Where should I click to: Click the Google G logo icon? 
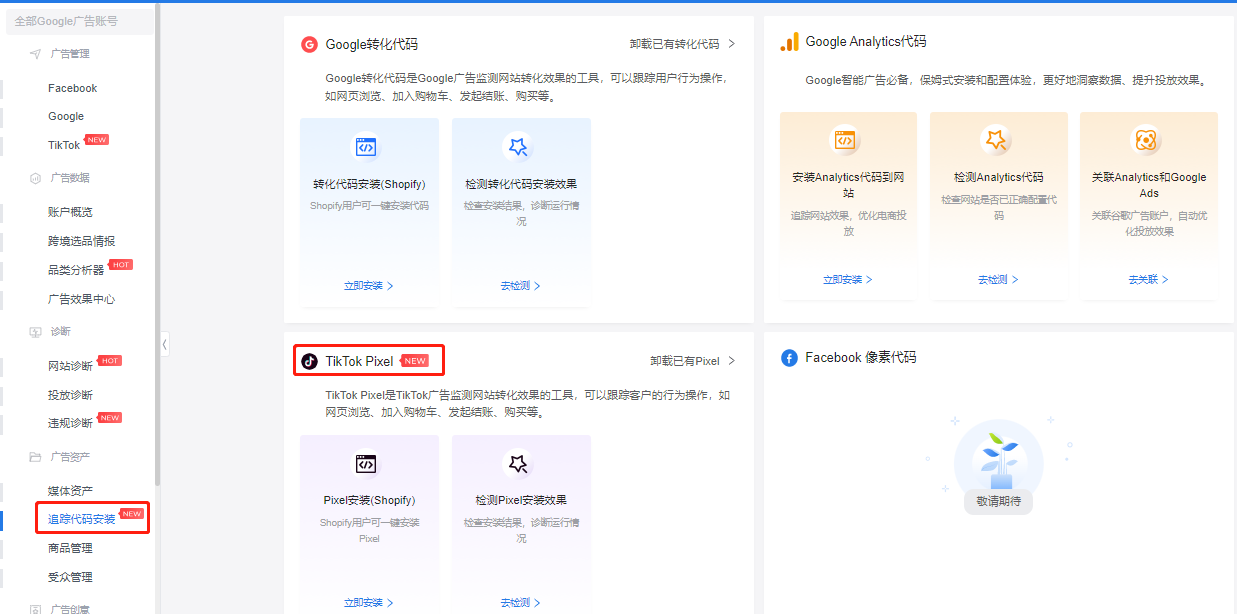tap(310, 44)
